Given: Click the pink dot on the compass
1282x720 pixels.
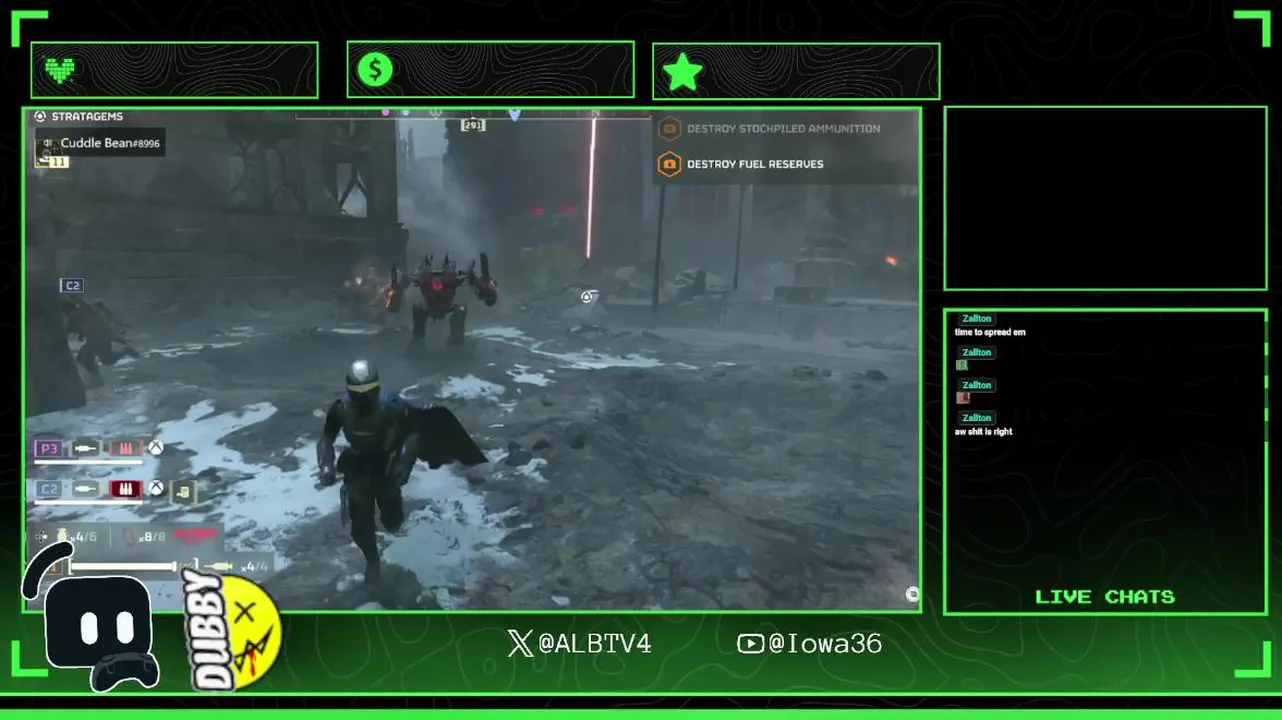Looking at the screenshot, I should [385, 113].
